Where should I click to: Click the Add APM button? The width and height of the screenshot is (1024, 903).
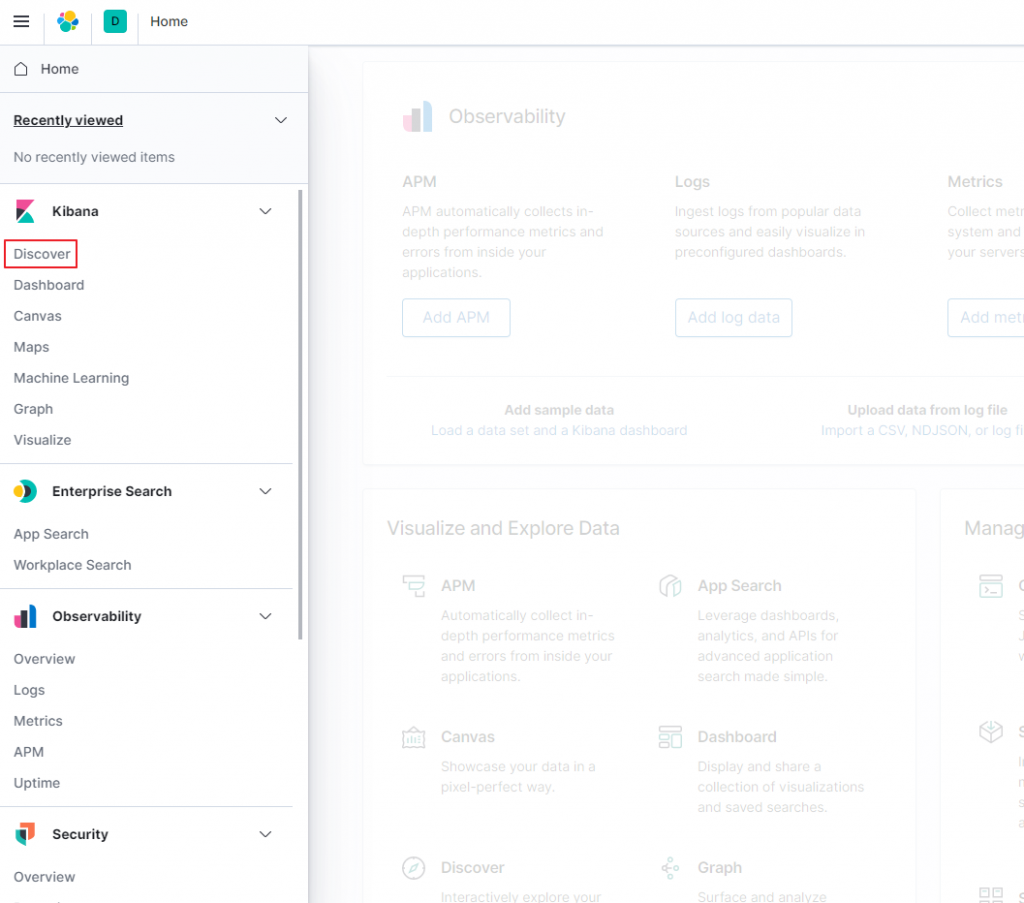tap(456, 317)
